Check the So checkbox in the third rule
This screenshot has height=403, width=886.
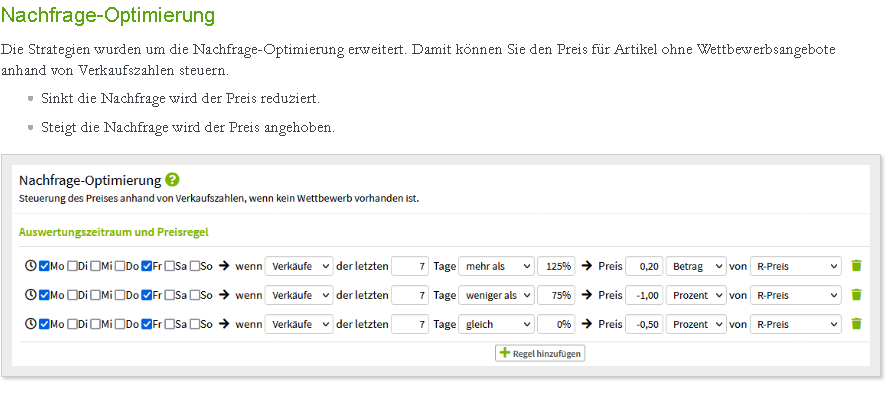[194, 324]
